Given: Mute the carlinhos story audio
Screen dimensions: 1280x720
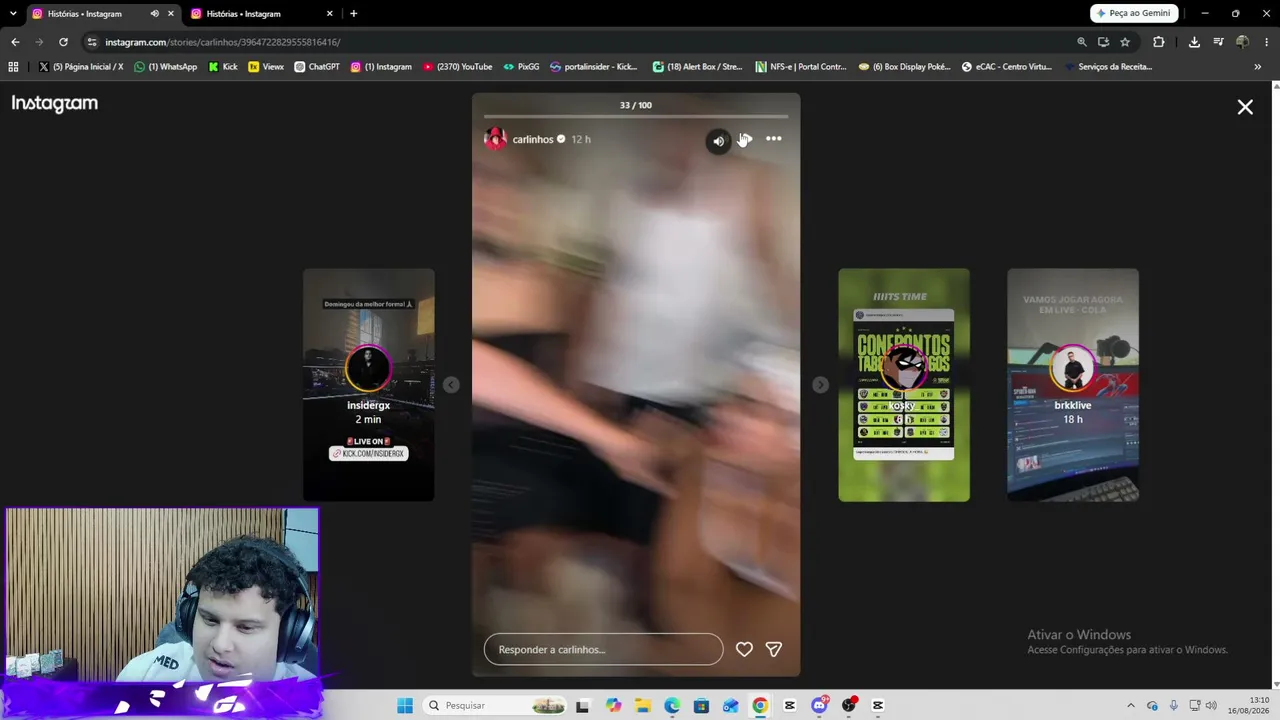Looking at the screenshot, I should pos(718,141).
